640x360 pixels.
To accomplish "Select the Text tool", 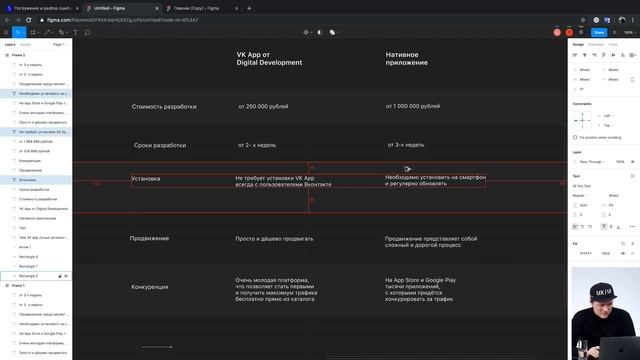I will (75, 32).
